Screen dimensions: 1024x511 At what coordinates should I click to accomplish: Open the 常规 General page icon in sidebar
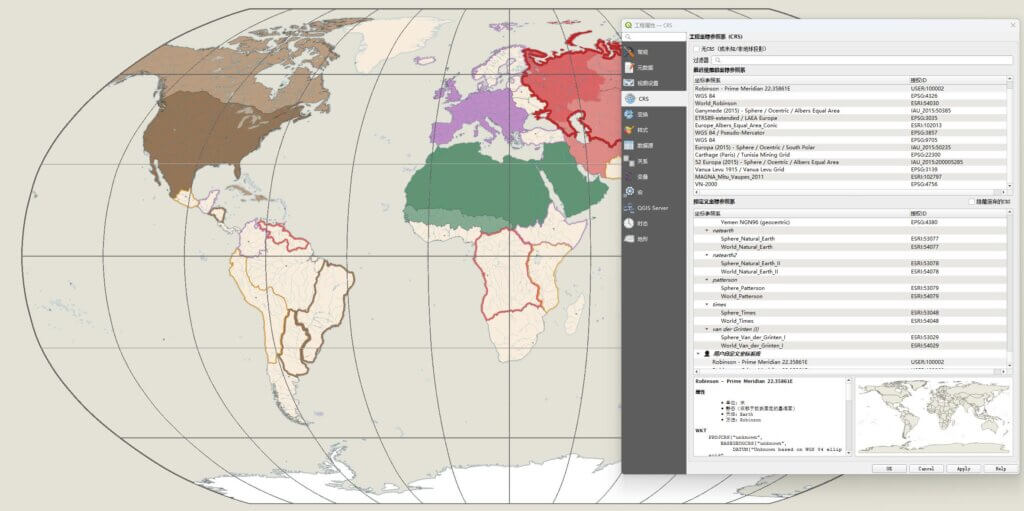(x=629, y=52)
